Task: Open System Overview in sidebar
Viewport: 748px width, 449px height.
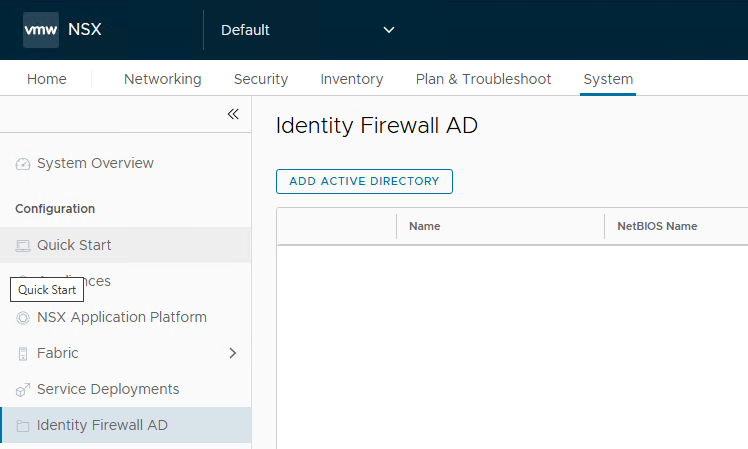Action: tap(95, 163)
